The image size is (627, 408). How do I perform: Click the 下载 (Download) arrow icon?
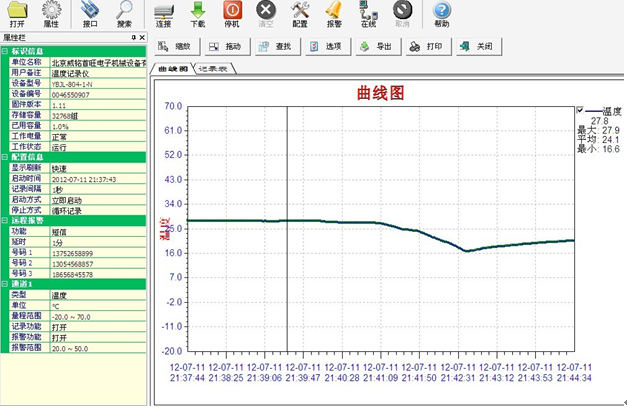[198, 14]
